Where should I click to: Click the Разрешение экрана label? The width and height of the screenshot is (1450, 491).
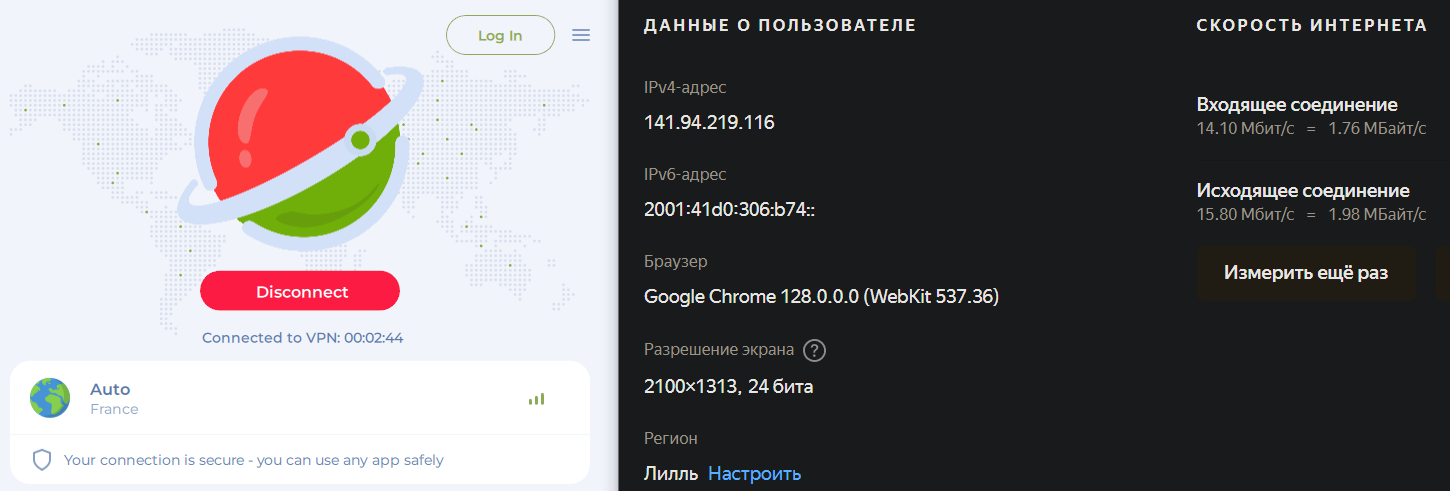719,350
